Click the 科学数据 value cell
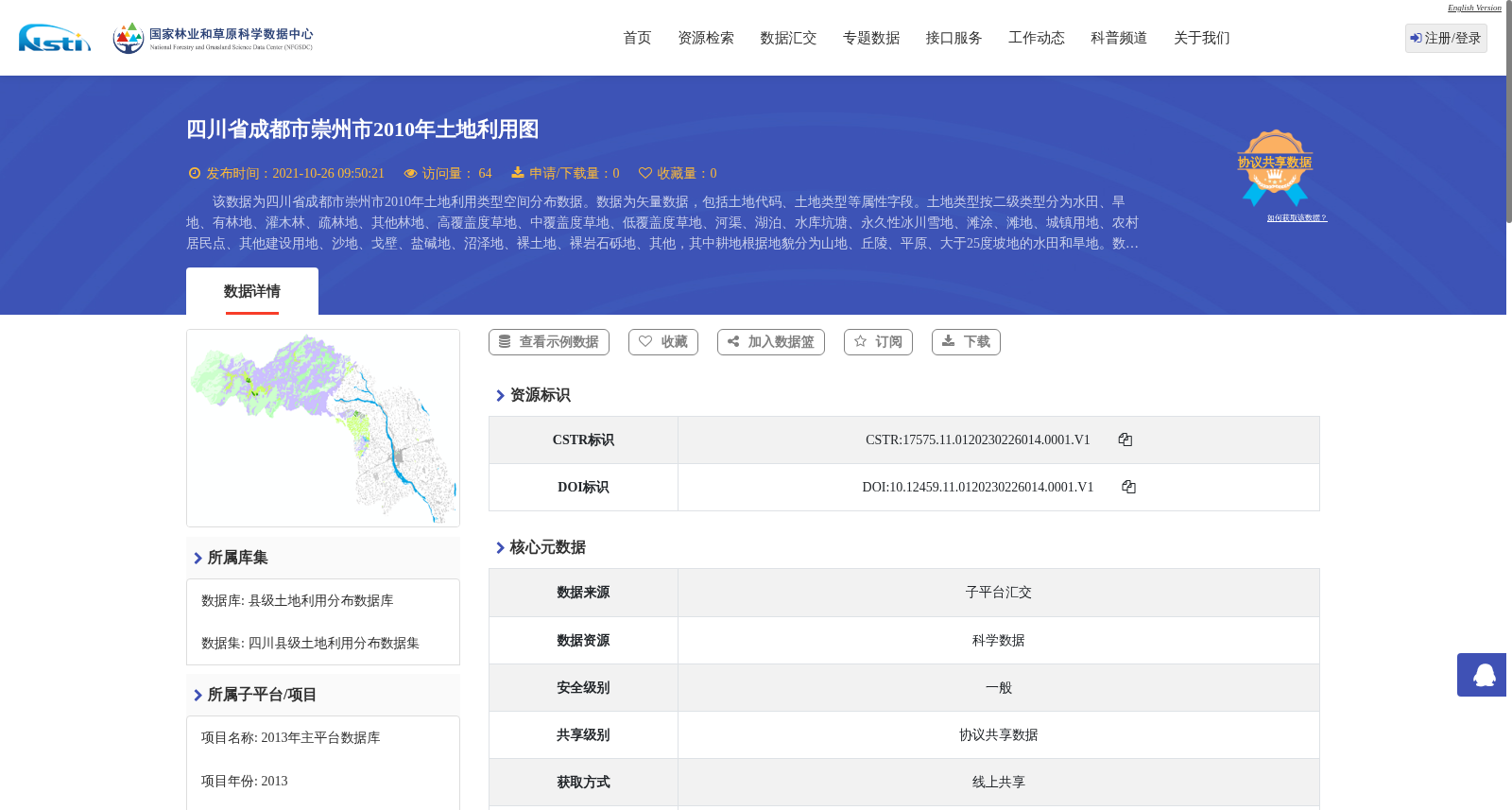Image resolution: width=1512 pixels, height=810 pixels. click(999, 641)
